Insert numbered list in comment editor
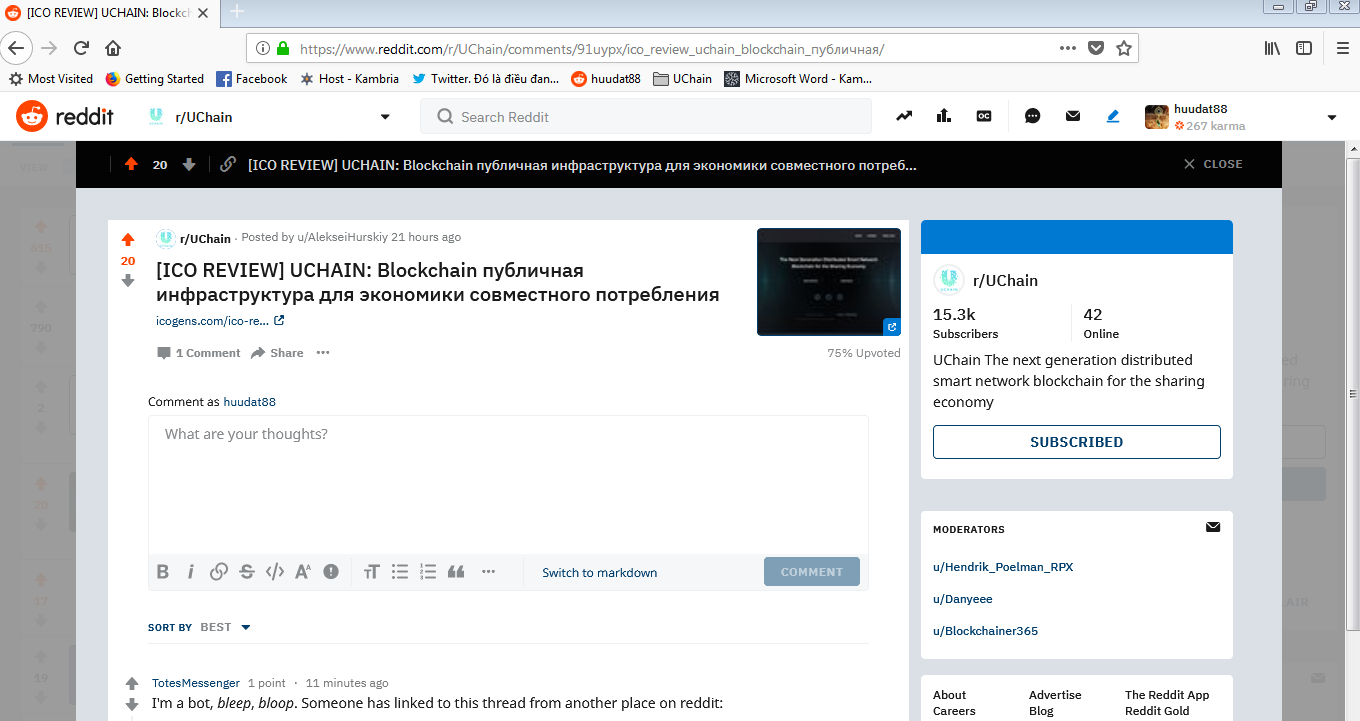This screenshot has height=721, width=1360. 428,572
